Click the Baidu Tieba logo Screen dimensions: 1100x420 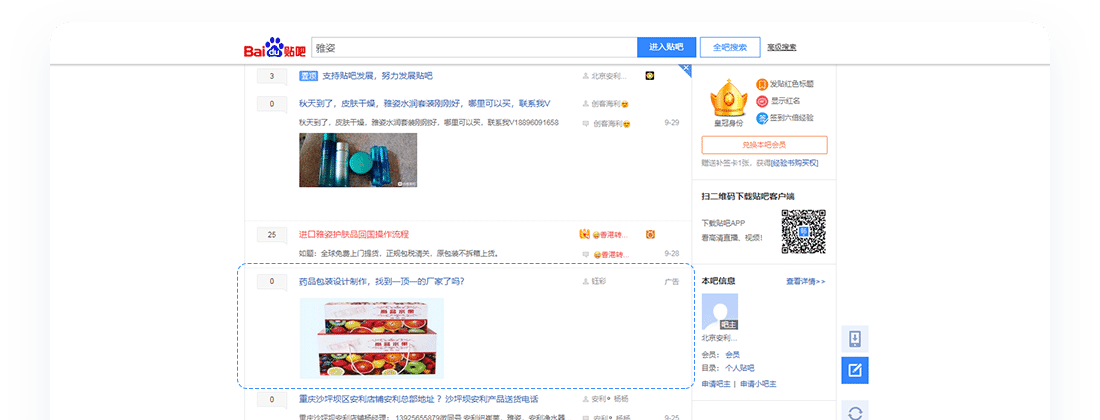pyautogui.click(x=274, y=48)
